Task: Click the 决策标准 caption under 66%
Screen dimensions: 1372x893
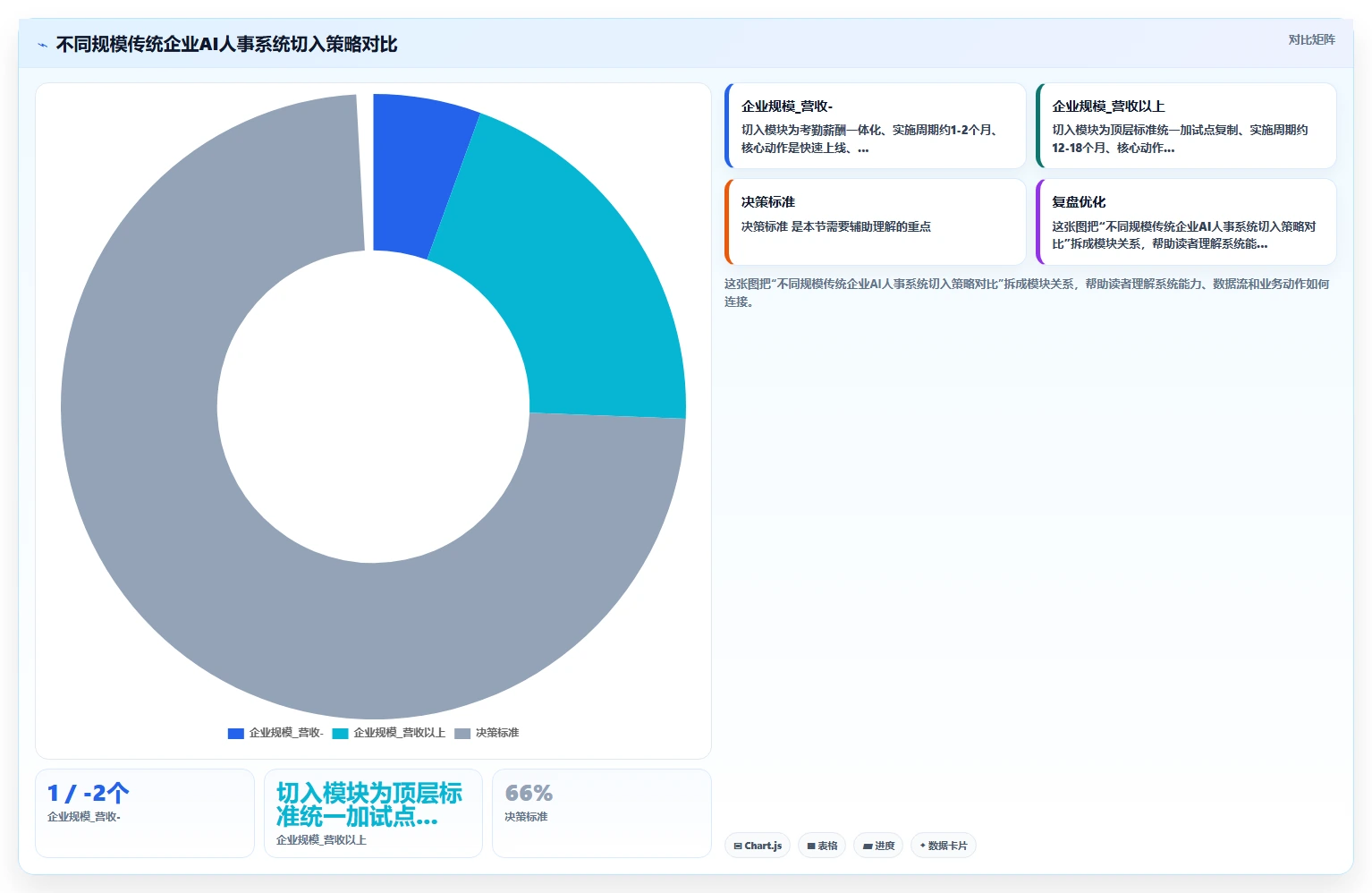Action: (x=526, y=817)
